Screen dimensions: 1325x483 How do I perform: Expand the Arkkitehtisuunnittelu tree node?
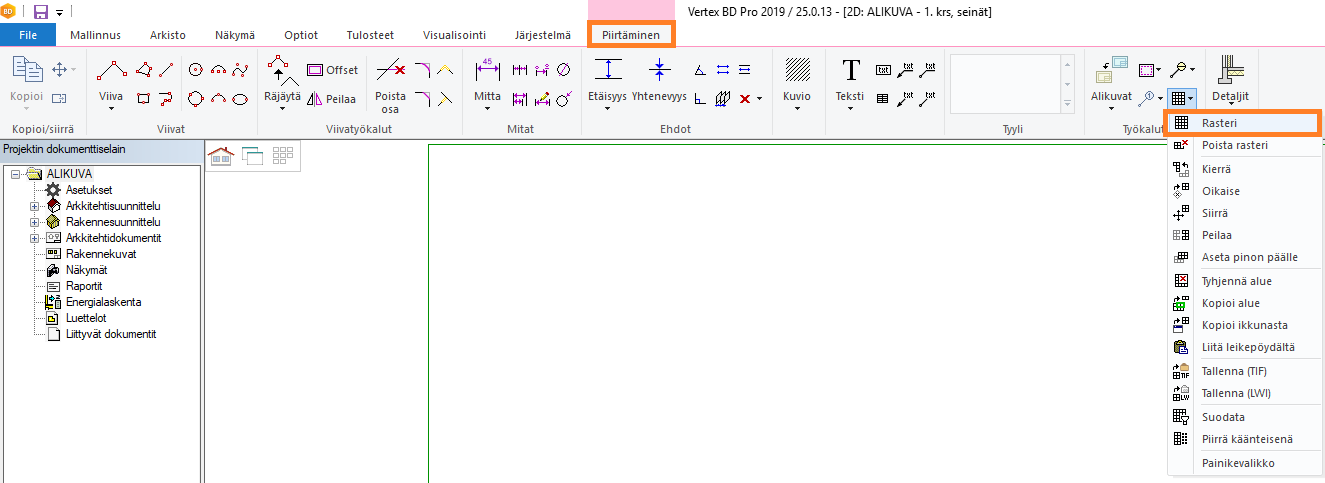click(x=35, y=206)
